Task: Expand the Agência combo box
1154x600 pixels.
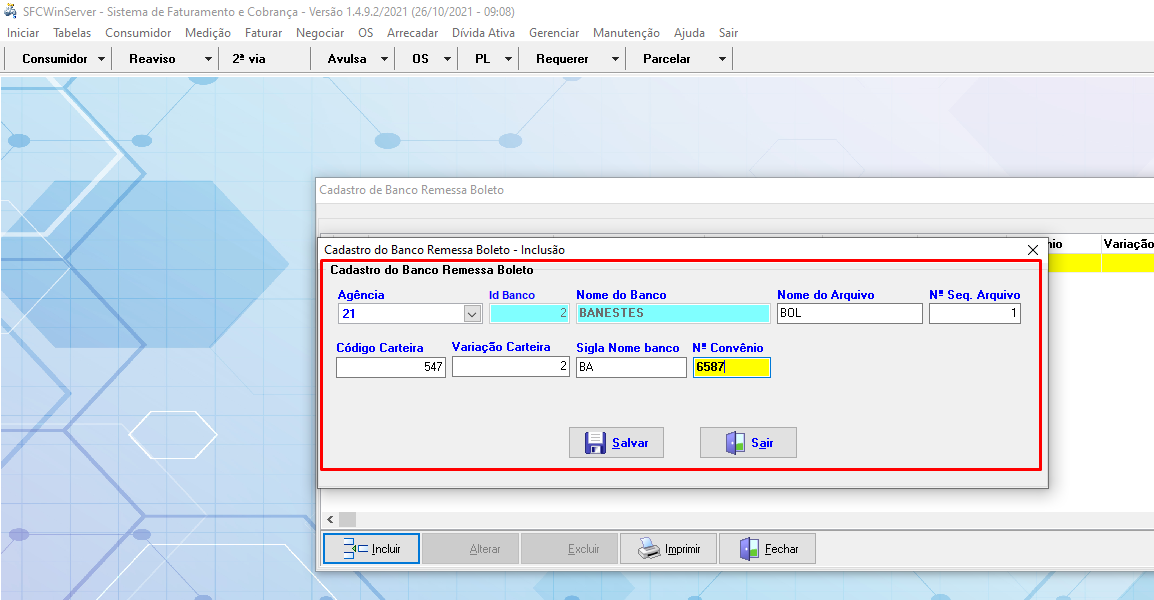Action: point(472,314)
